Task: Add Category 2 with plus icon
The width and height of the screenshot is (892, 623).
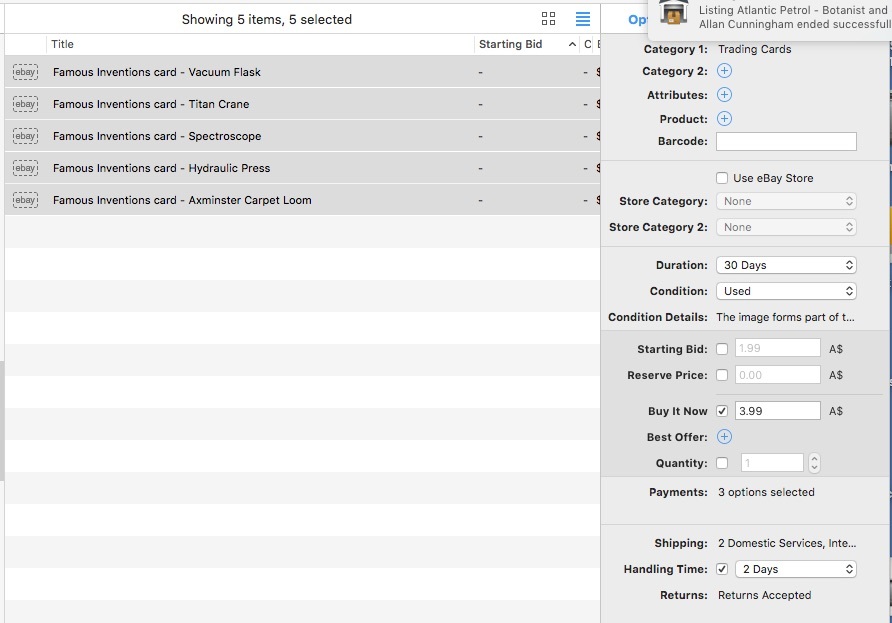Action: 724,71
